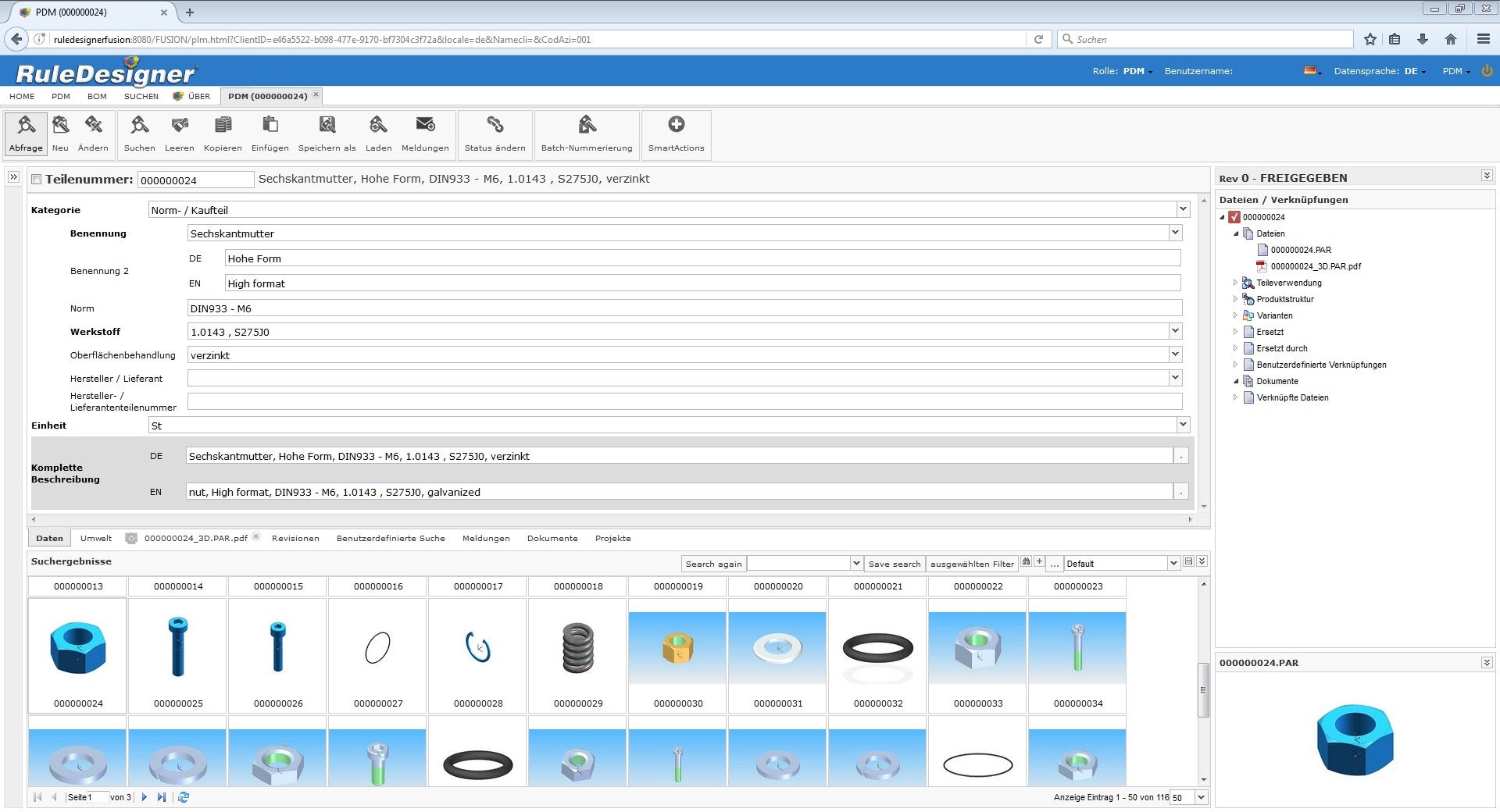This screenshot has height=812, width=1500.
Task: Collapse the 000000024.PAR preview panel
Action: [1486, 662]
